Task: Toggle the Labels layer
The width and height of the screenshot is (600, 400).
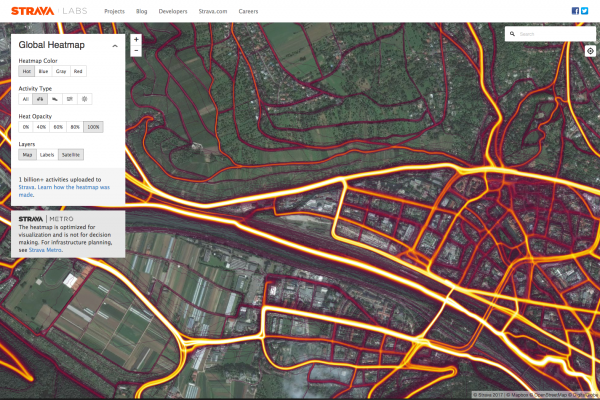Action: click(x=47, y=155)
